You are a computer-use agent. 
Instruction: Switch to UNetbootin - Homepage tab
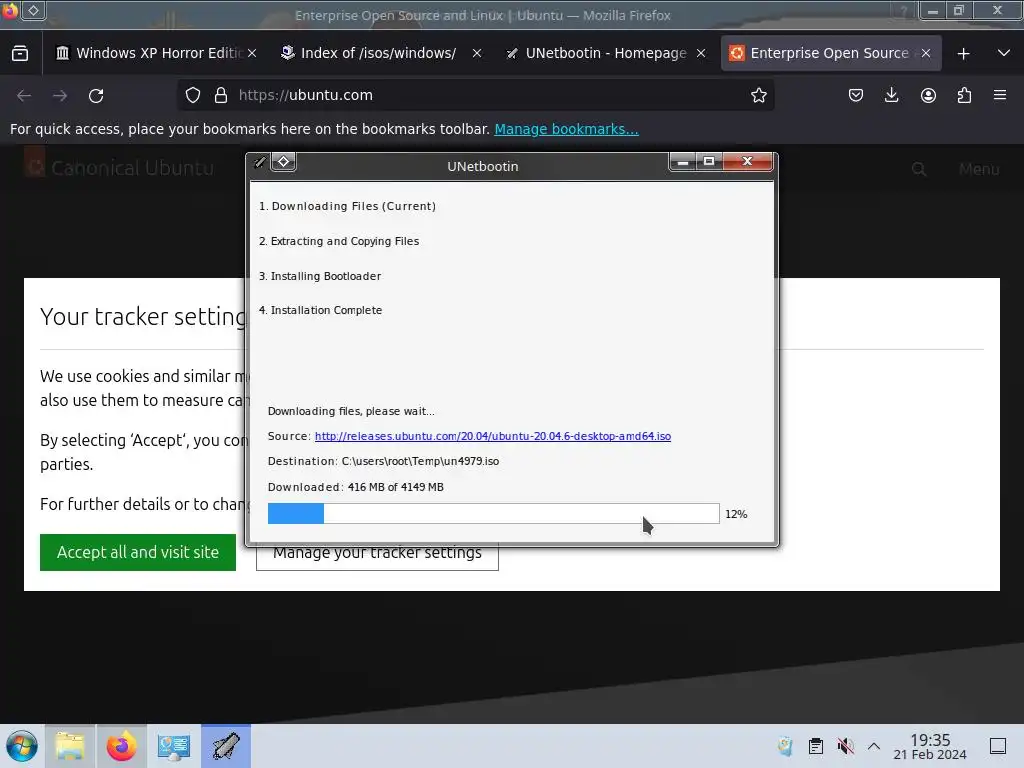point(604,53)
